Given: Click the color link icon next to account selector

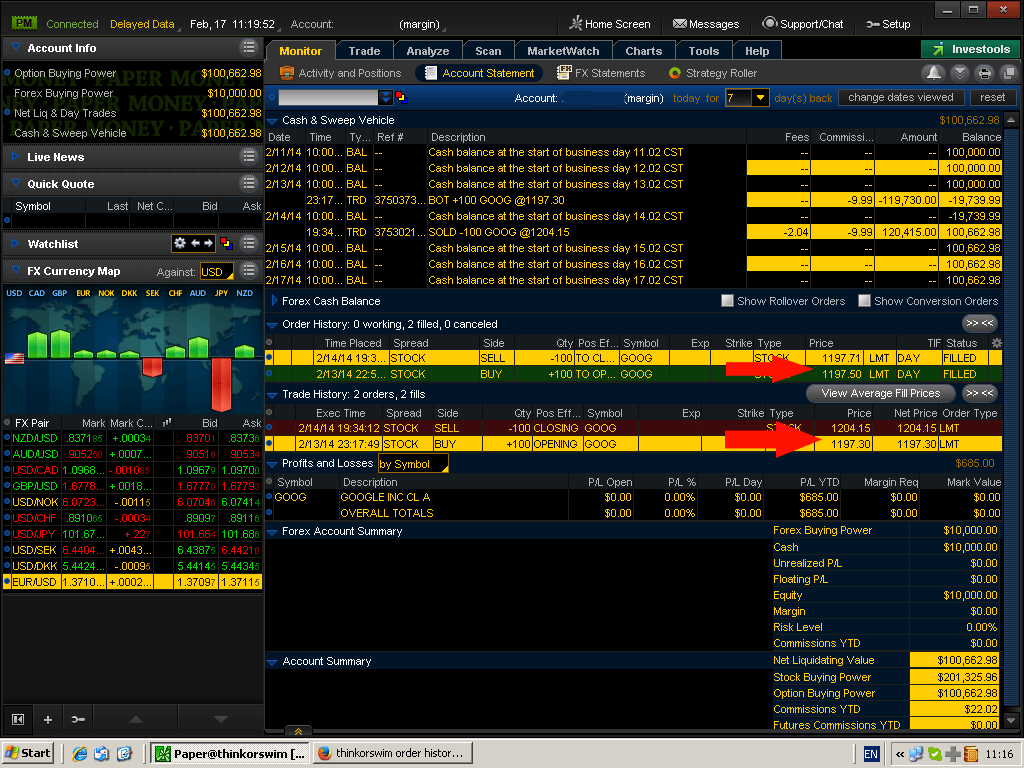Looking at the screenshot, I should tap(401, 98).
